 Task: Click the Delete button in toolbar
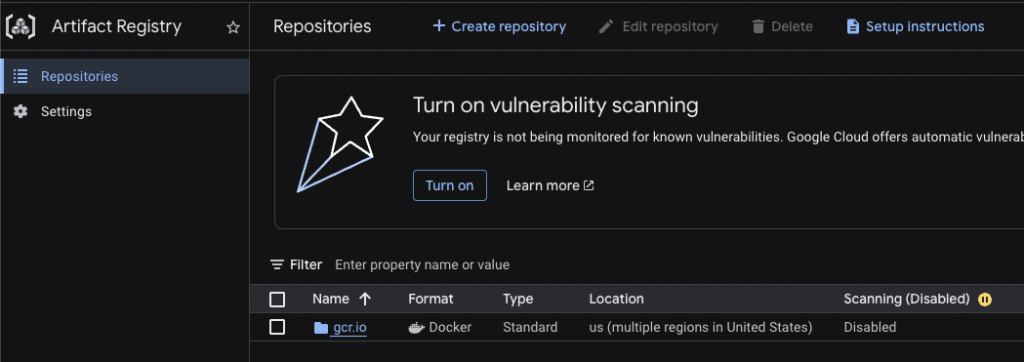(x=782, y=27)
